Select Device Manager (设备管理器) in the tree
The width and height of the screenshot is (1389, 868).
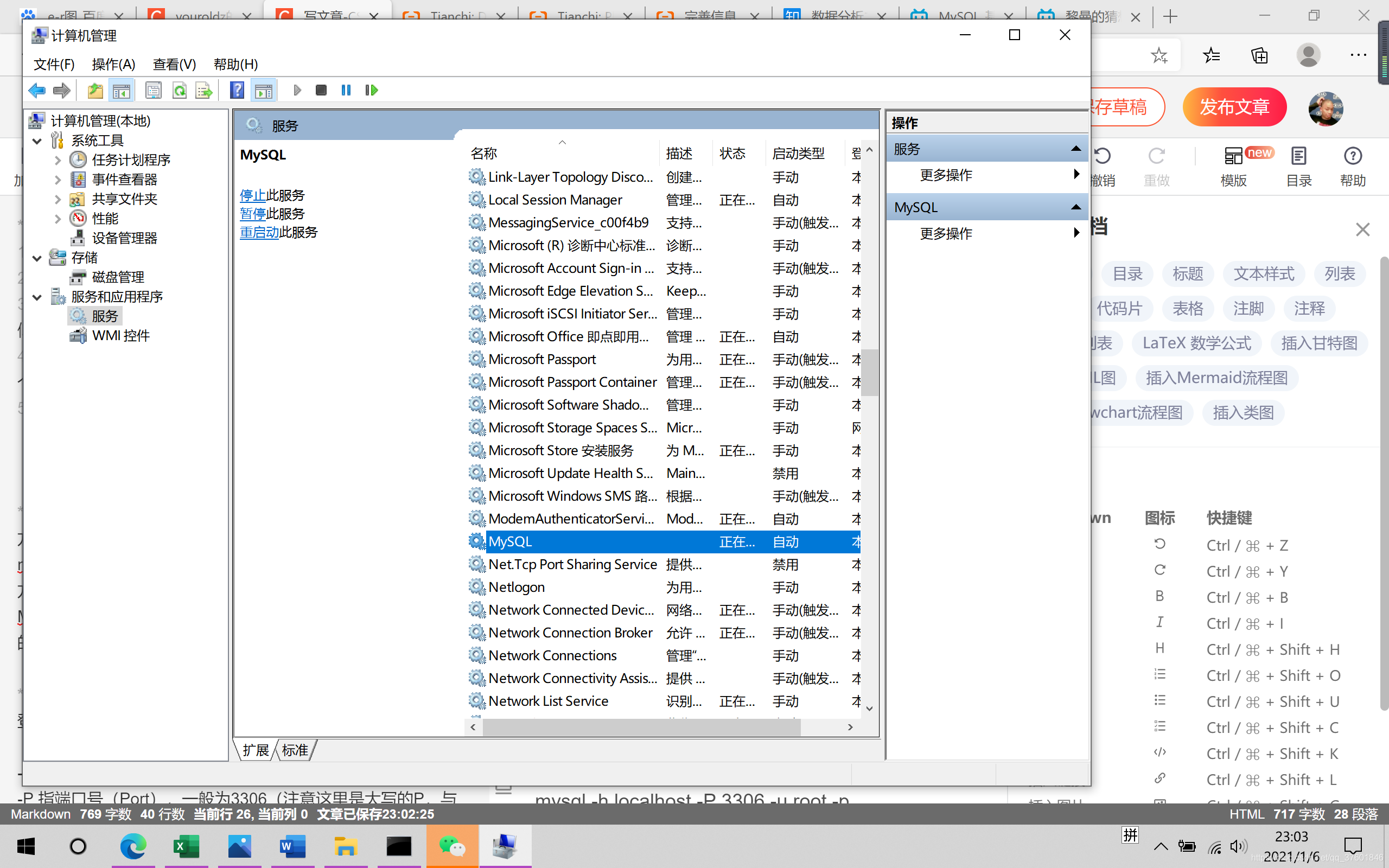pos(125,238)
